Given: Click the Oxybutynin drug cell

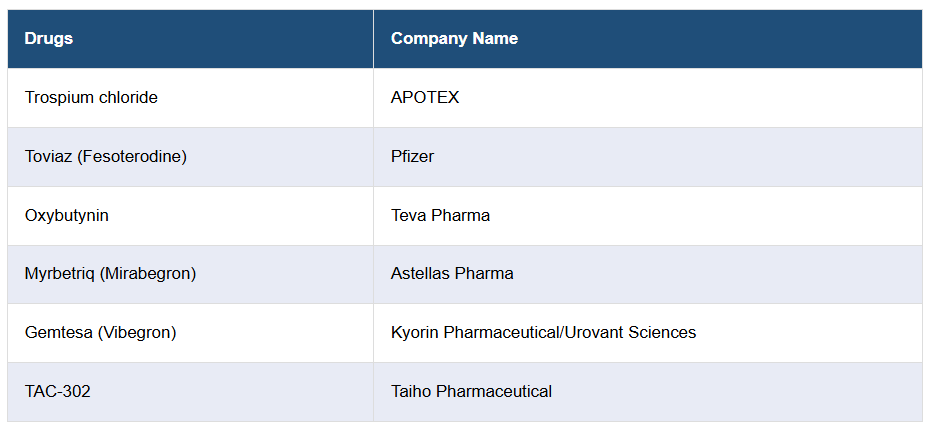Looking at the screenshot, I should [x=66, y=215].
